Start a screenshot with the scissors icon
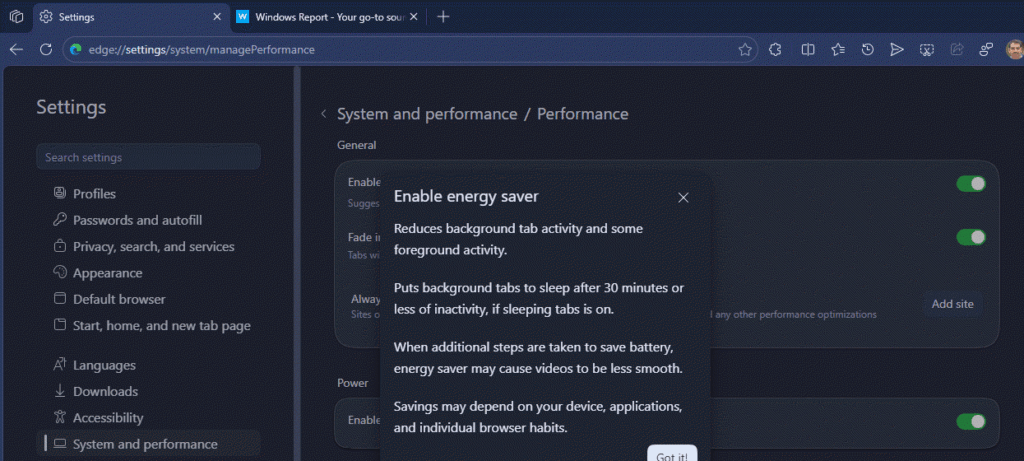 (927, 50)
